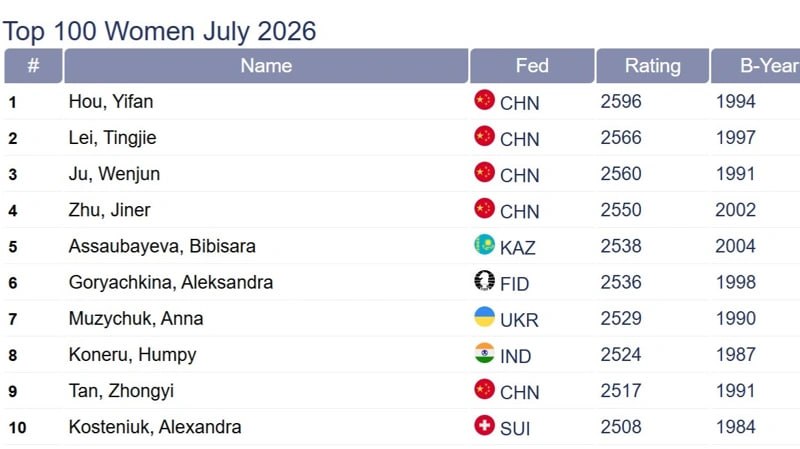
Task: Click the B-Year column header
Action: pyautogui.click(x=756, y=66)
